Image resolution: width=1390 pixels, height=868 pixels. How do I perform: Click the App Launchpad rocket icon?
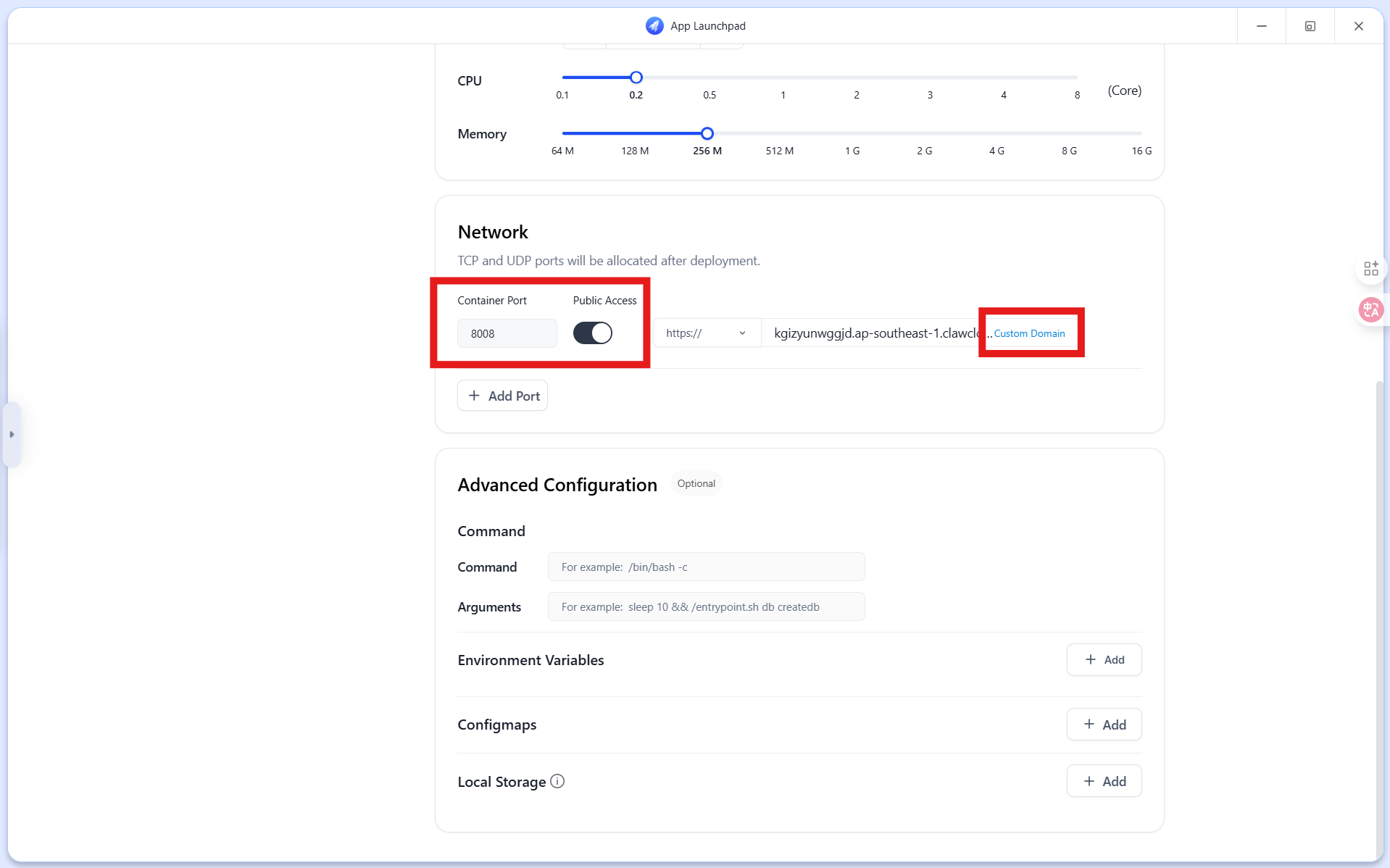click(654, 26)
